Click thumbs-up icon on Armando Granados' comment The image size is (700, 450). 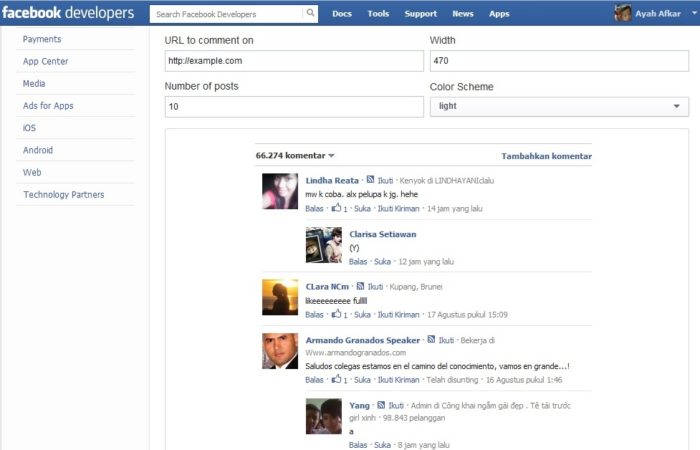pyautogui.click(x=336, y=379)
